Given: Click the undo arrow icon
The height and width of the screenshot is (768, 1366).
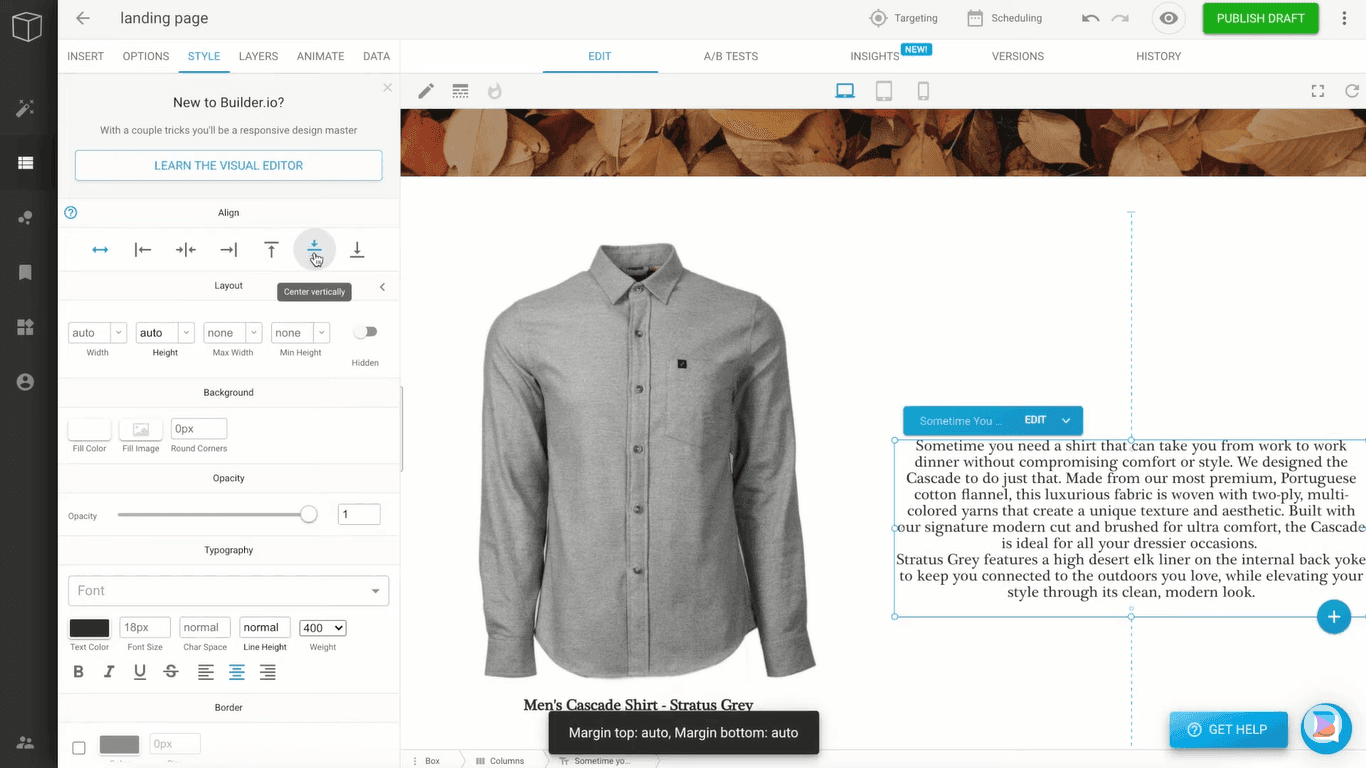Looking at the screenshot, I should (1091, 18).
